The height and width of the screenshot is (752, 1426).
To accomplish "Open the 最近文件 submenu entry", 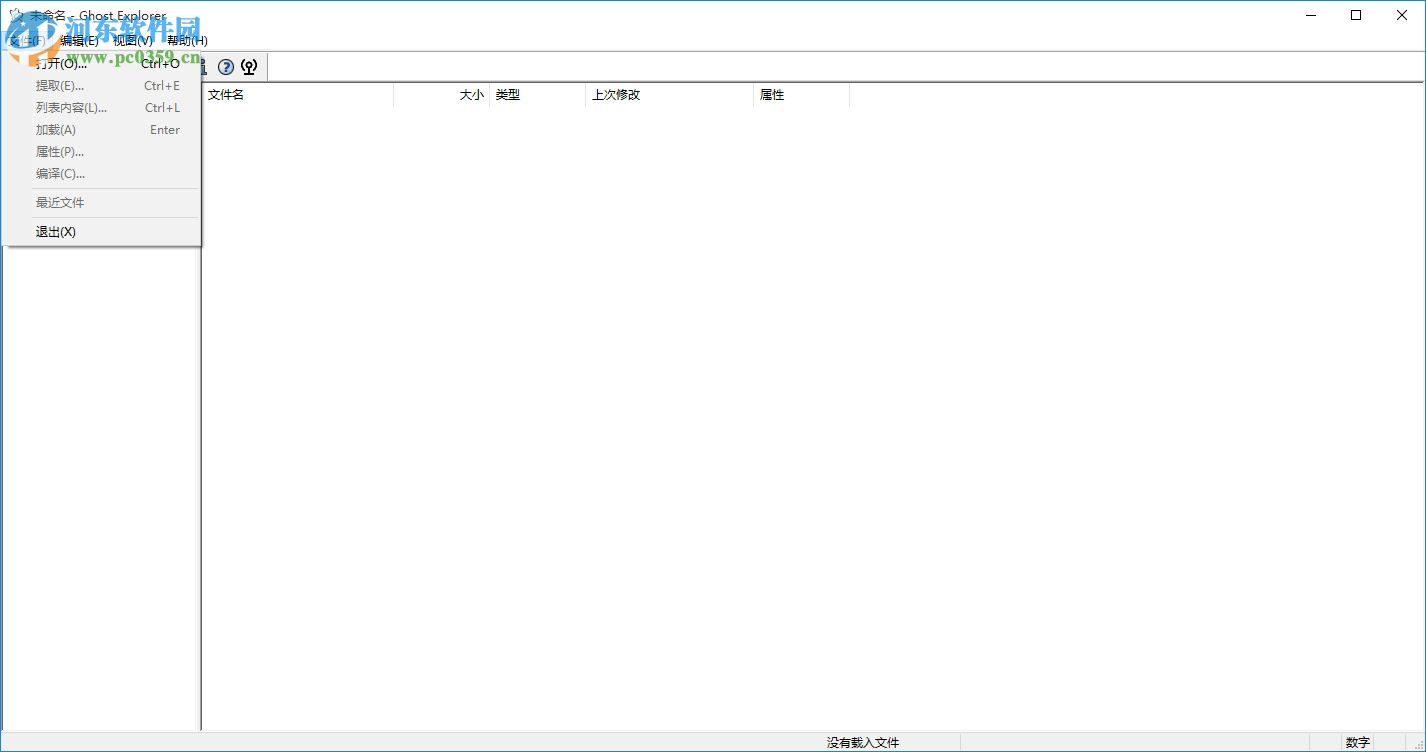I will pyautogui.click(x=101, y=203).
